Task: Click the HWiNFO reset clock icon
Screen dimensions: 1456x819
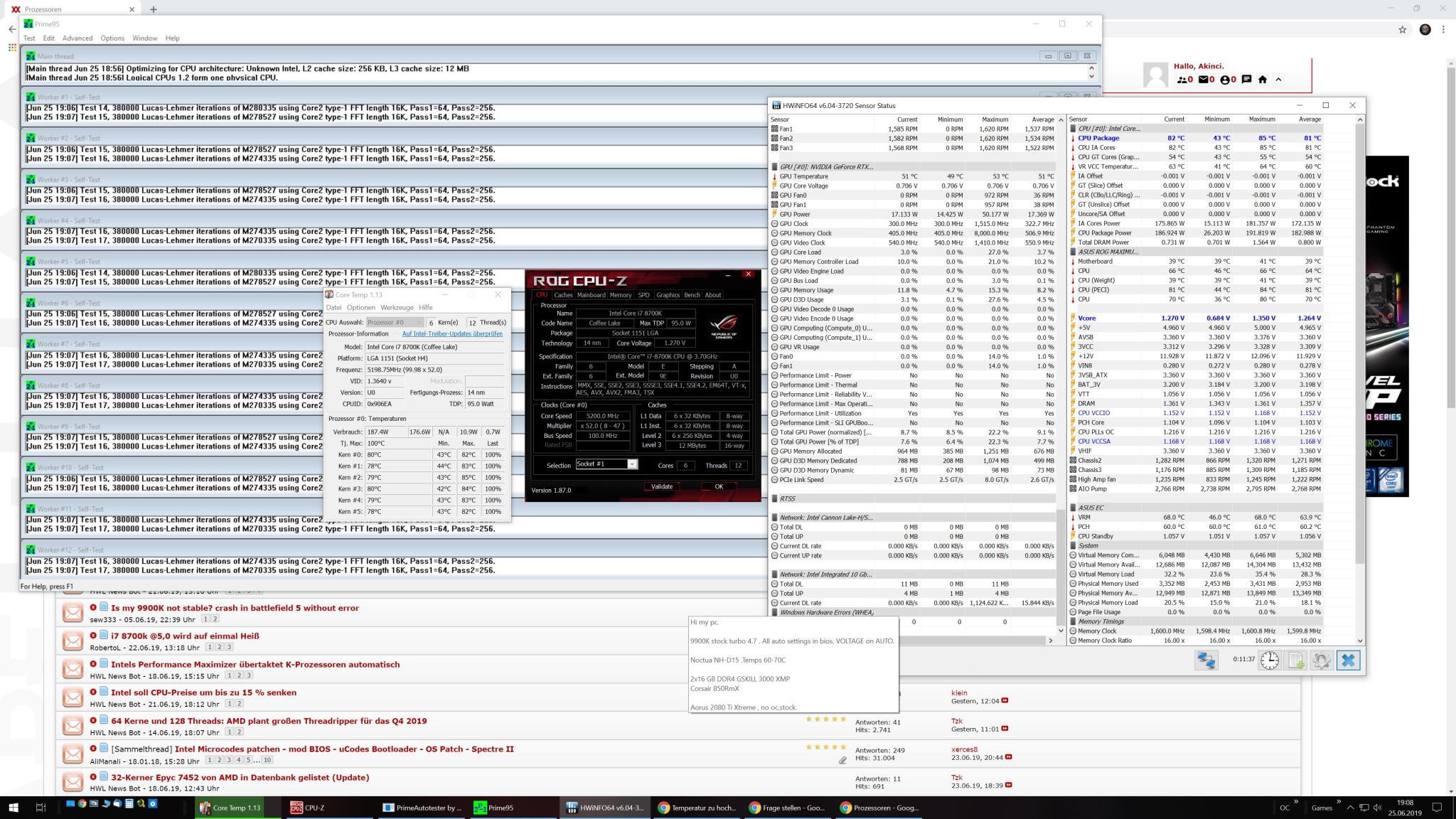Action: 1269,660
